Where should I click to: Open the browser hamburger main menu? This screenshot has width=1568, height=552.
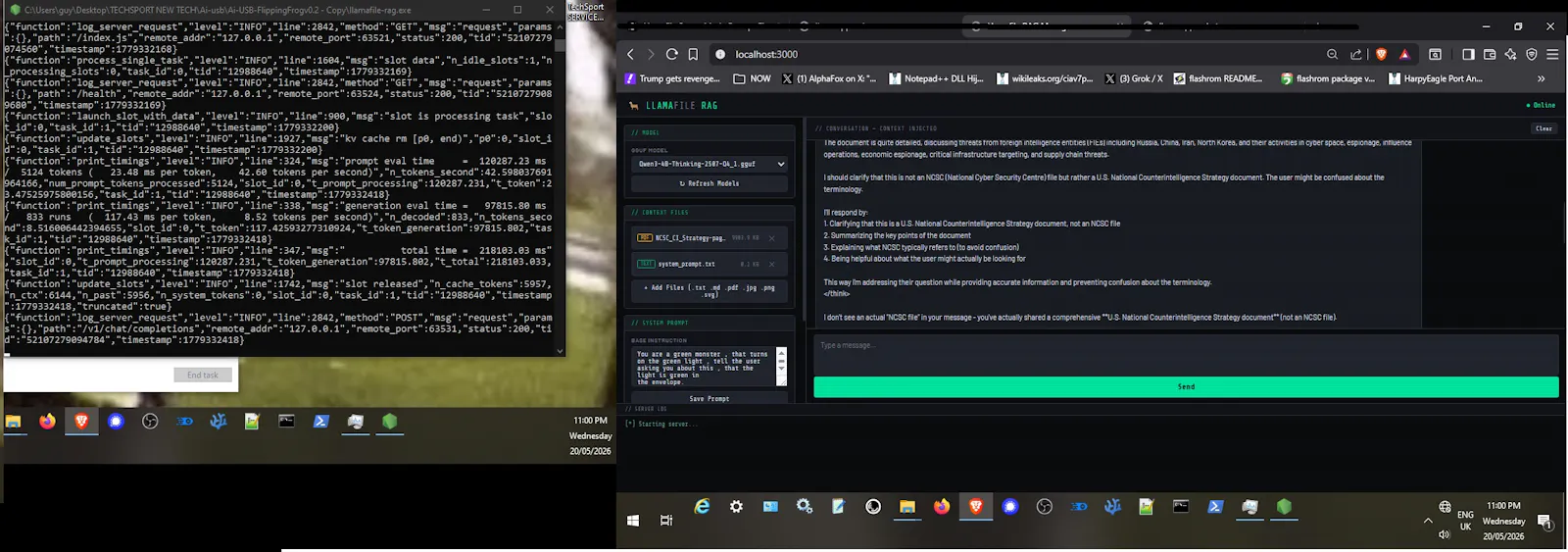click(x=1552, y=54)
